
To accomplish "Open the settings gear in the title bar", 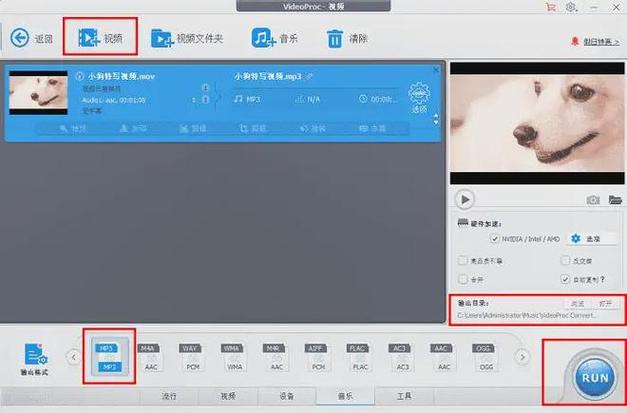I will pos(571,7).
